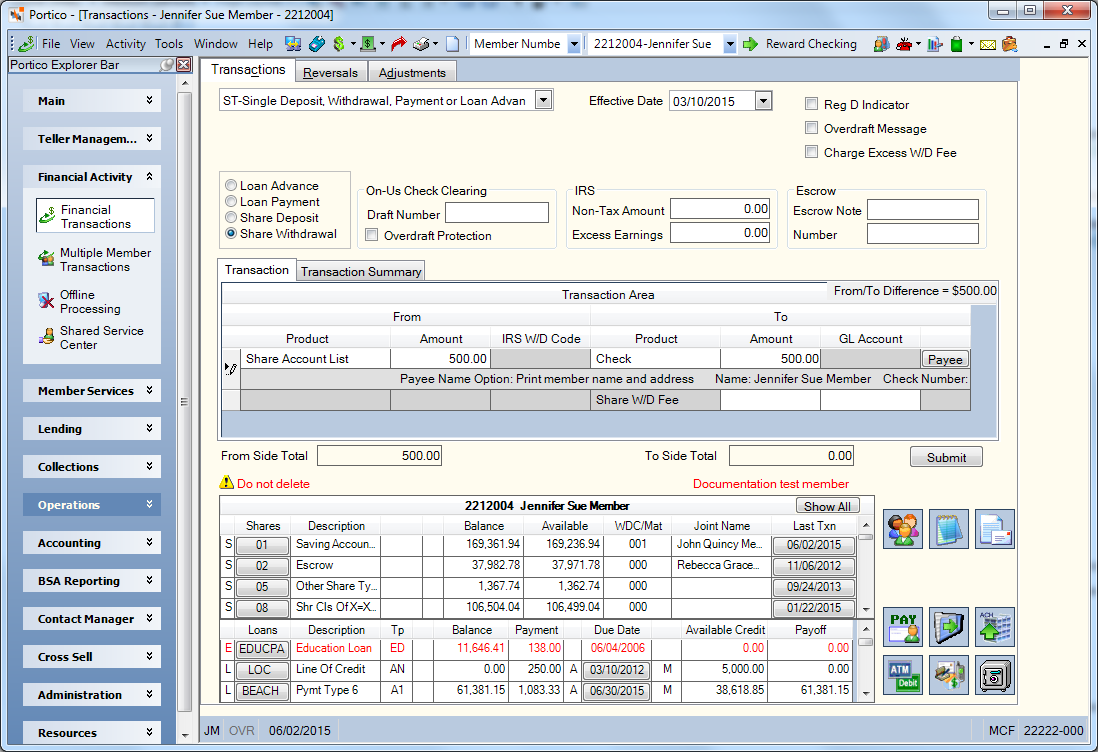
Task: Click share 01 account button
Action: pyautogui.click(x=262, y=545)
